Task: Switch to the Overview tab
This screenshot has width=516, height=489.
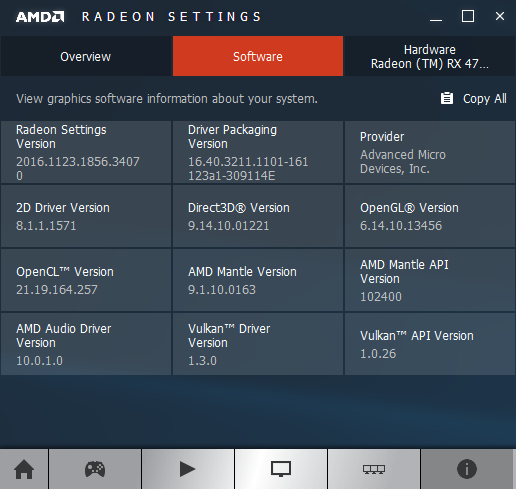Action: click(x=86, y=56)
